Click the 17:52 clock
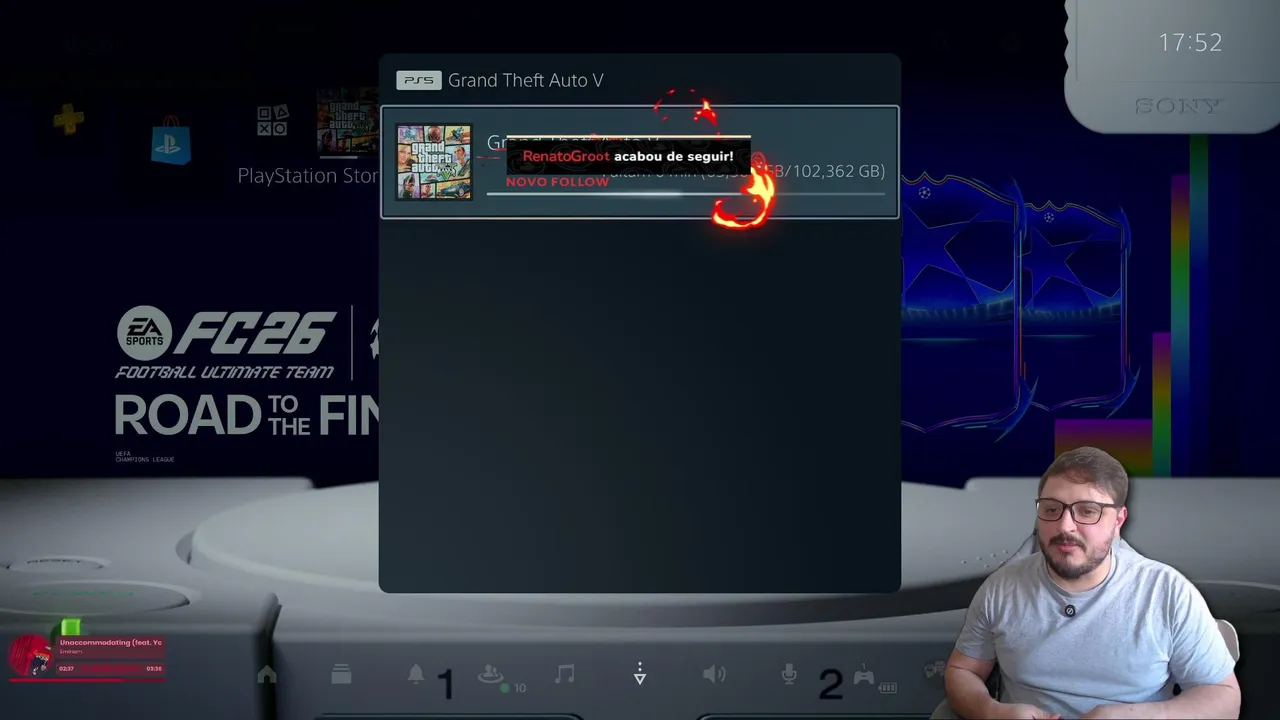Image resolution: width=1280 pixels, height=720 pixels. click(1190, 42)
